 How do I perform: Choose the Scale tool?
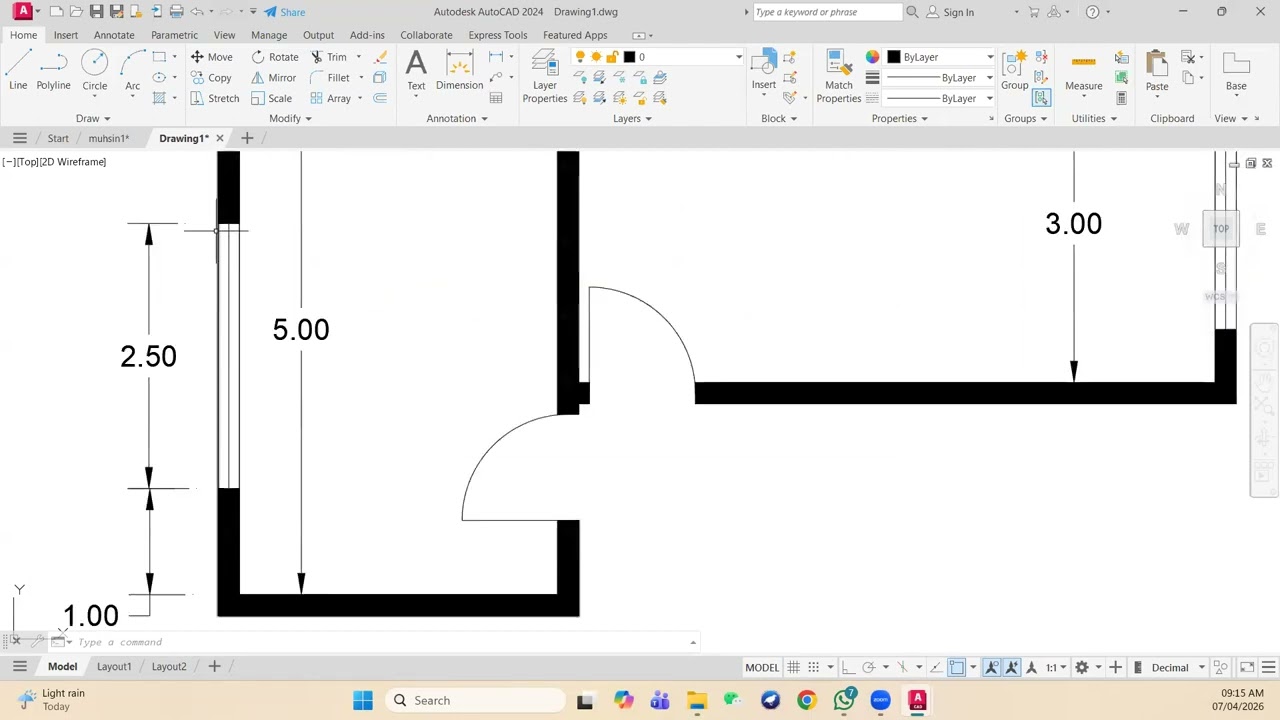[x=272, y=98]
